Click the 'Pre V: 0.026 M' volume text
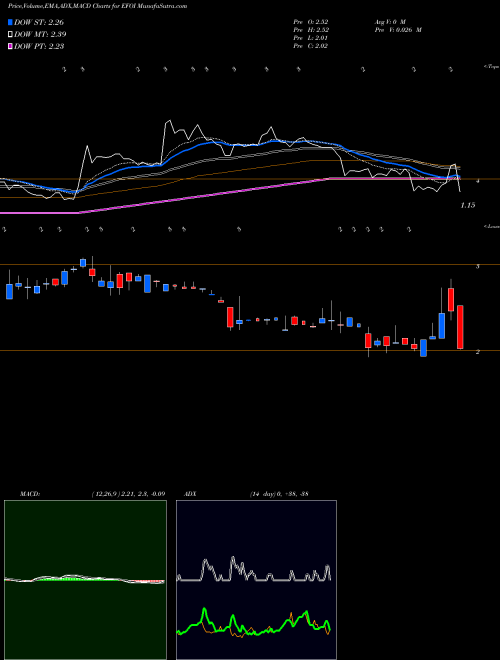Screen dimensions: 500x660 coord(398,30)
